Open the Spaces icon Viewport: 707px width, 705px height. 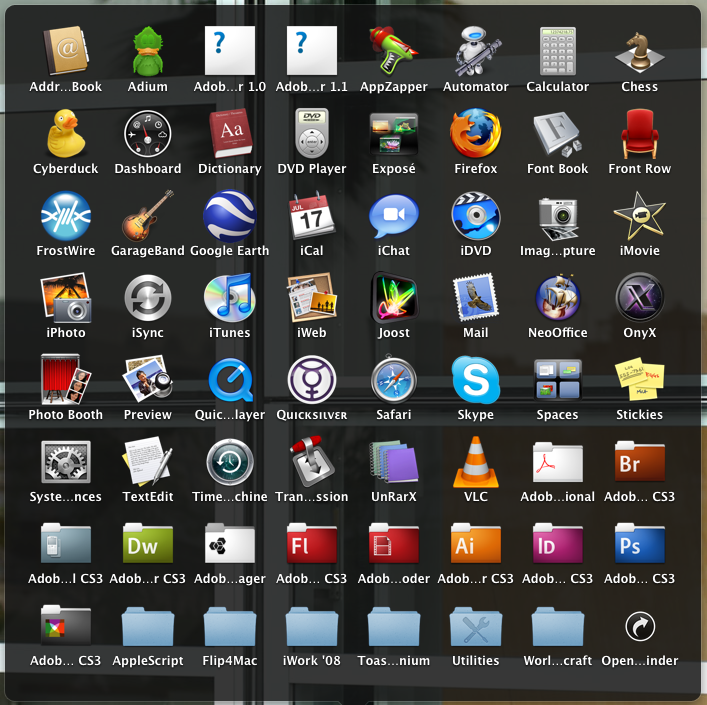[x=558, y=379]
